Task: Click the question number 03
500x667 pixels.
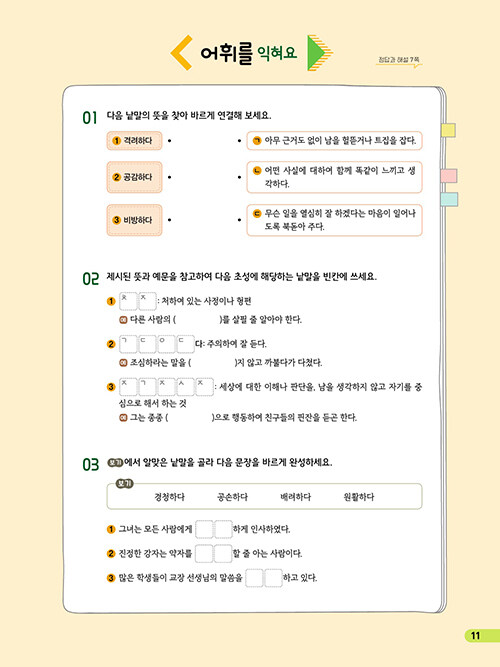Action: coord(90,465)
